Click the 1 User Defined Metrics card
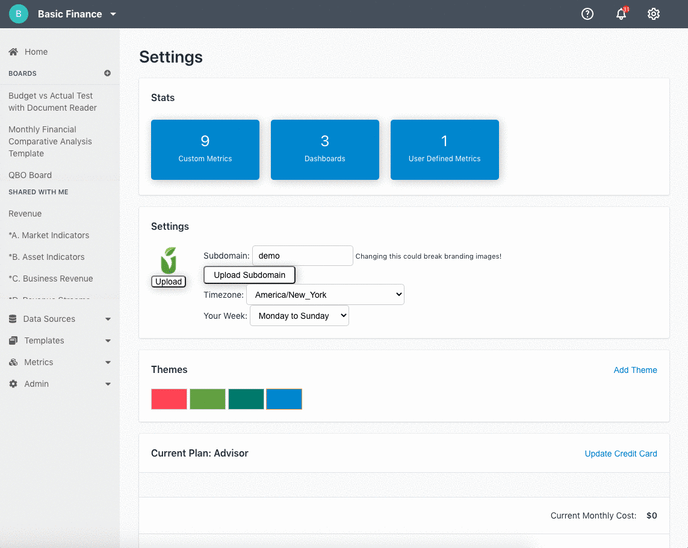Screen dimensions: 688x548 [444, 150]
